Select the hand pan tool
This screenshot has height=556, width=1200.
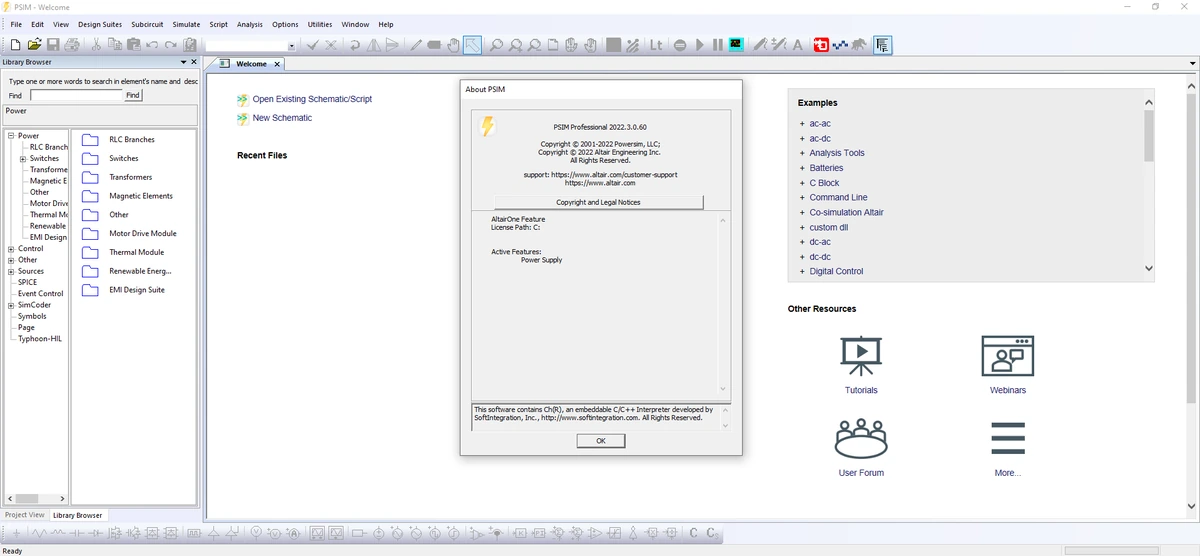[x=453, y=45]
